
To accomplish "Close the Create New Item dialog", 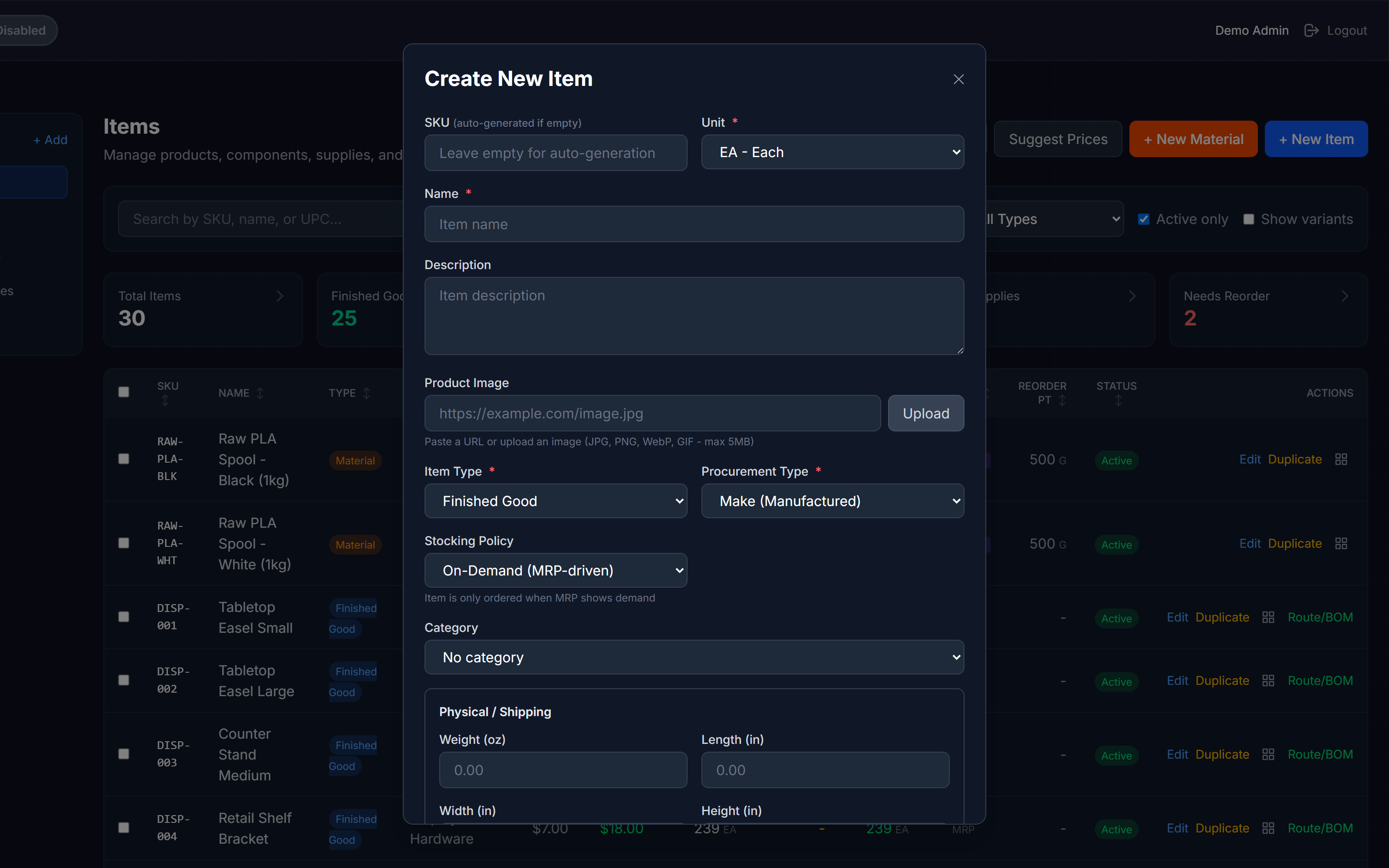I will pyautogui.click(x=958, y=79).
